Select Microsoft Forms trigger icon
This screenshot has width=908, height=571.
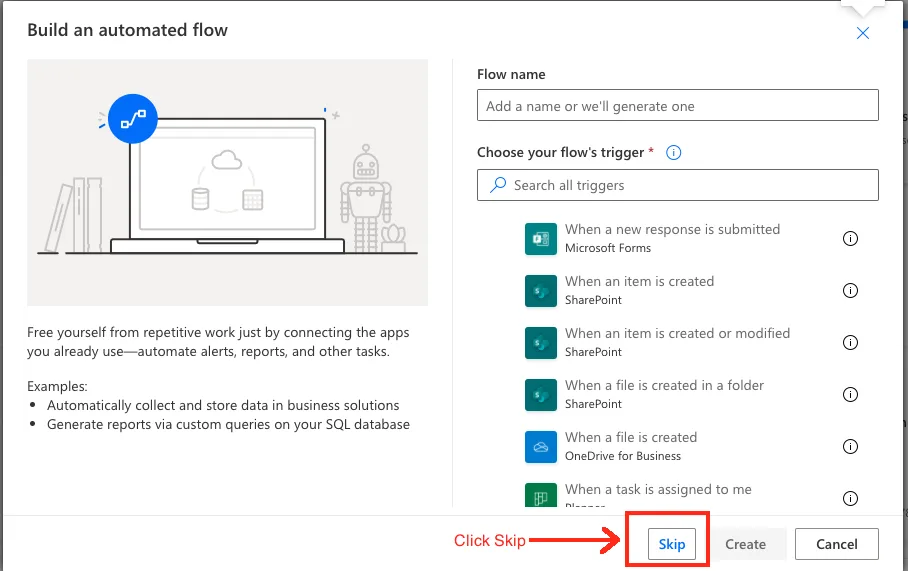pyautogui.click(x=541, y=239)
